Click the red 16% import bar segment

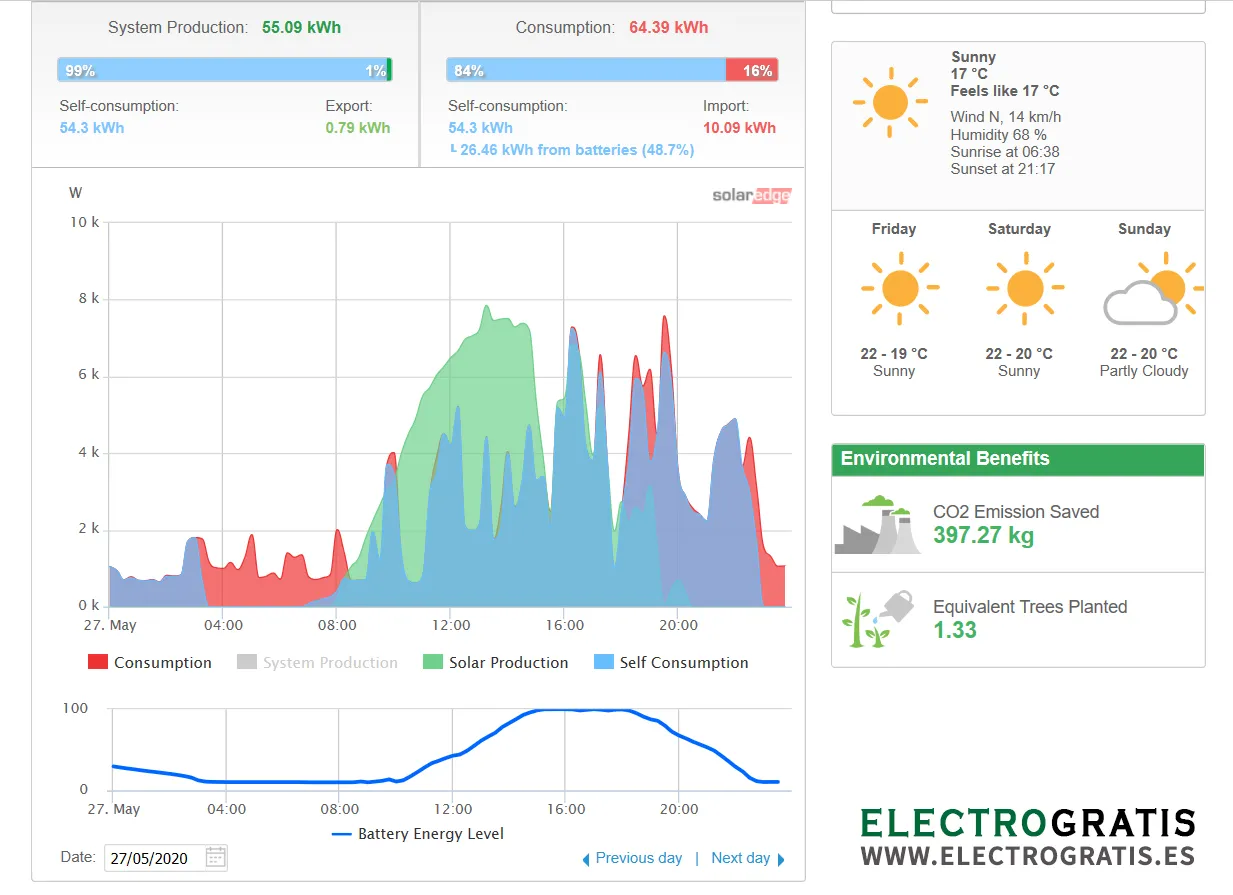coord(751,70)
